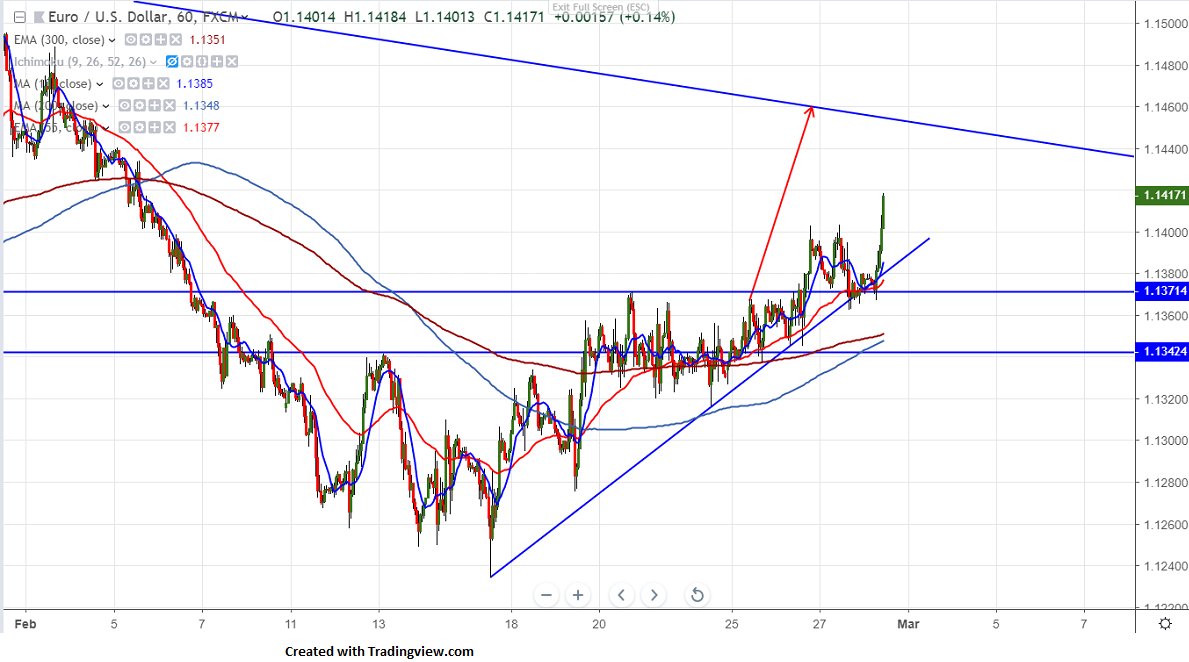Collapse the chart legend with the minus box

click(20, 17)
